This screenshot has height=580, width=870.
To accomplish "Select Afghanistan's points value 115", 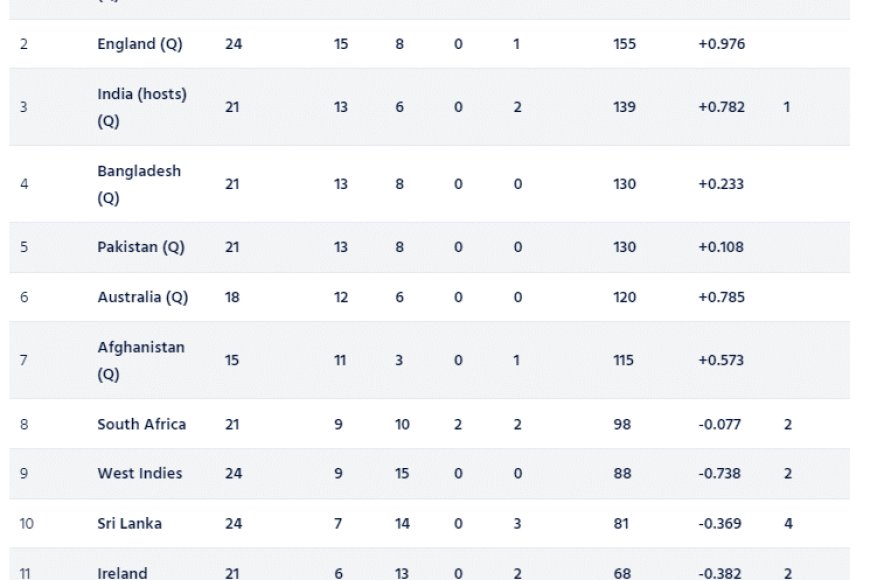I will (x=624, y=361).
